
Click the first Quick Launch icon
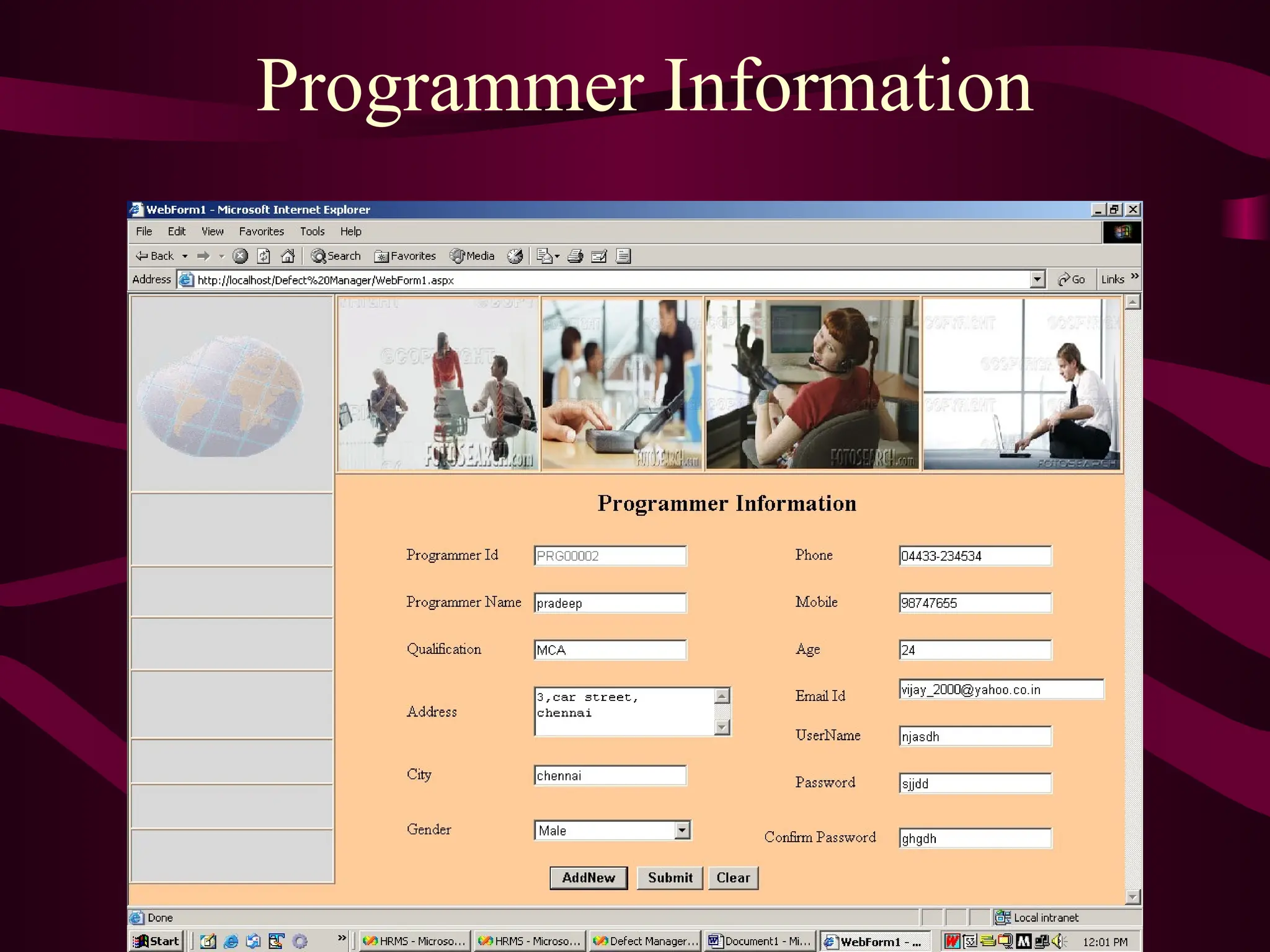click(x=208, y=941)
